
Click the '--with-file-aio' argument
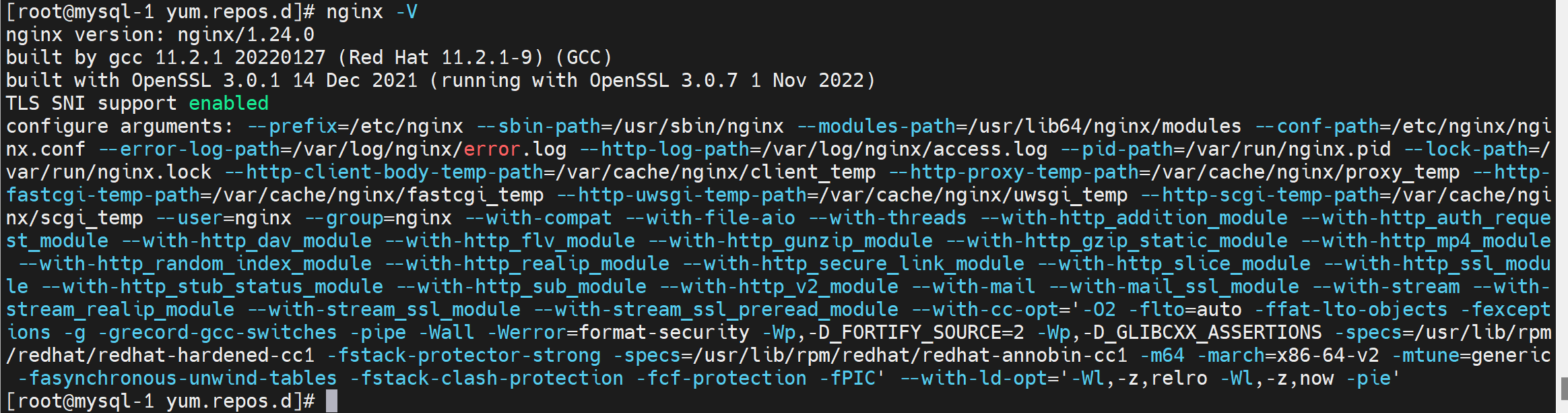[x=710, y=218]
